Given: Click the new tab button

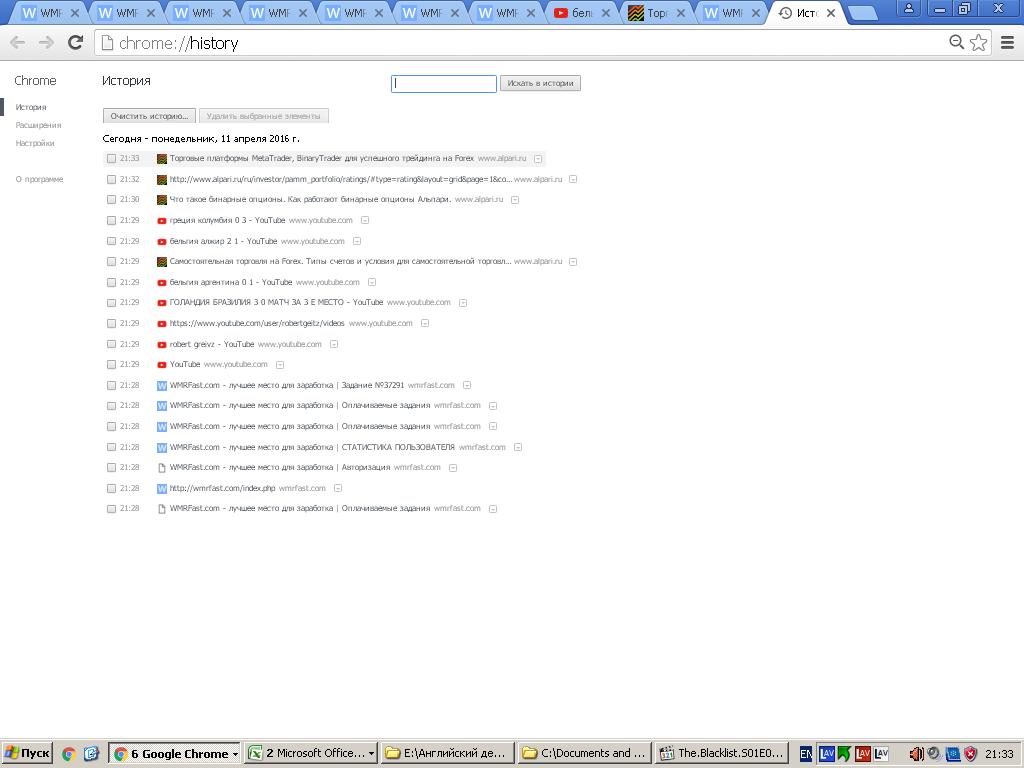Looking at the screenshot, I should tap(863, 12).
